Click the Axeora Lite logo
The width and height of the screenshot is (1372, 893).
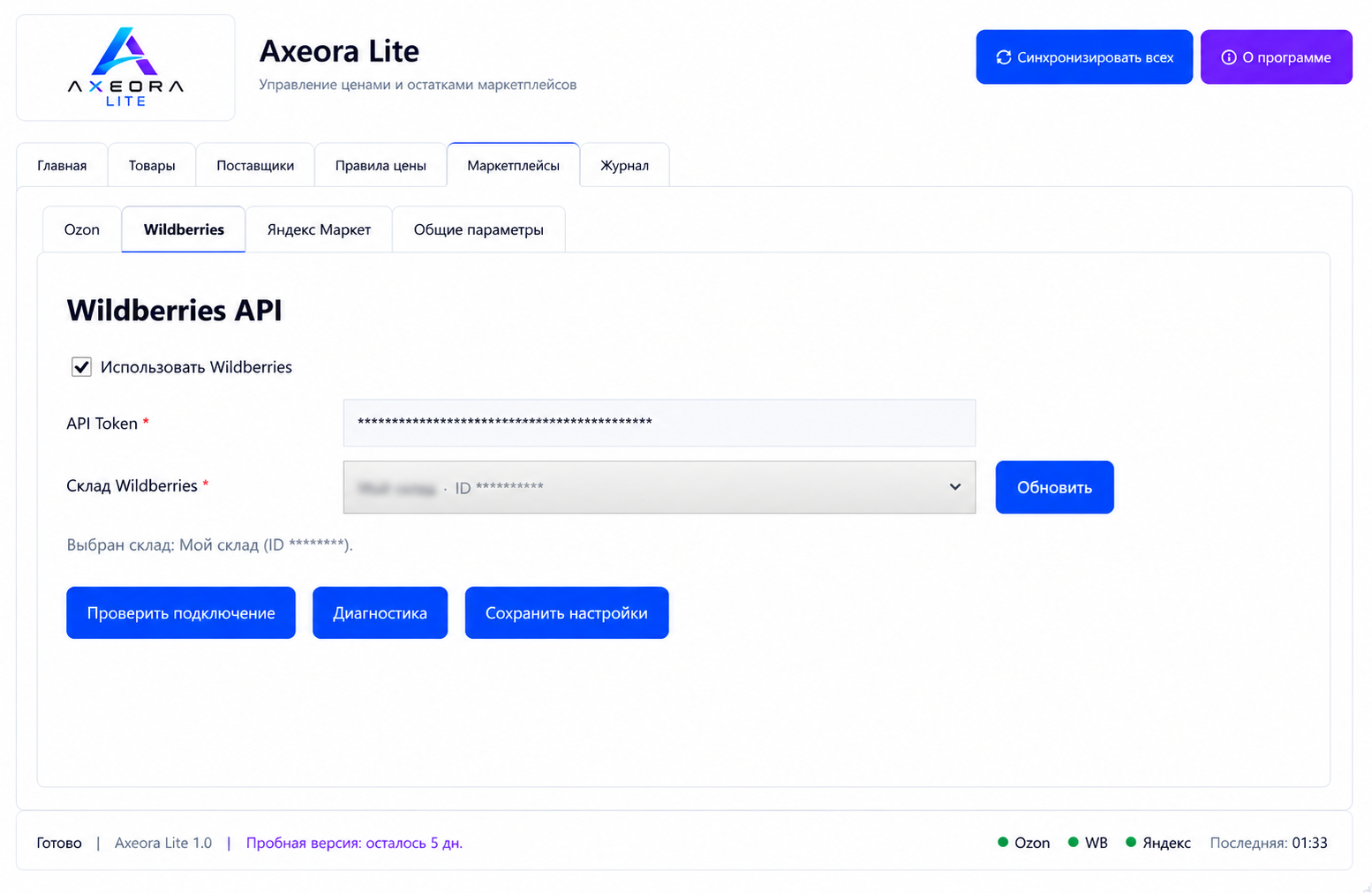(x=125, y=67)
